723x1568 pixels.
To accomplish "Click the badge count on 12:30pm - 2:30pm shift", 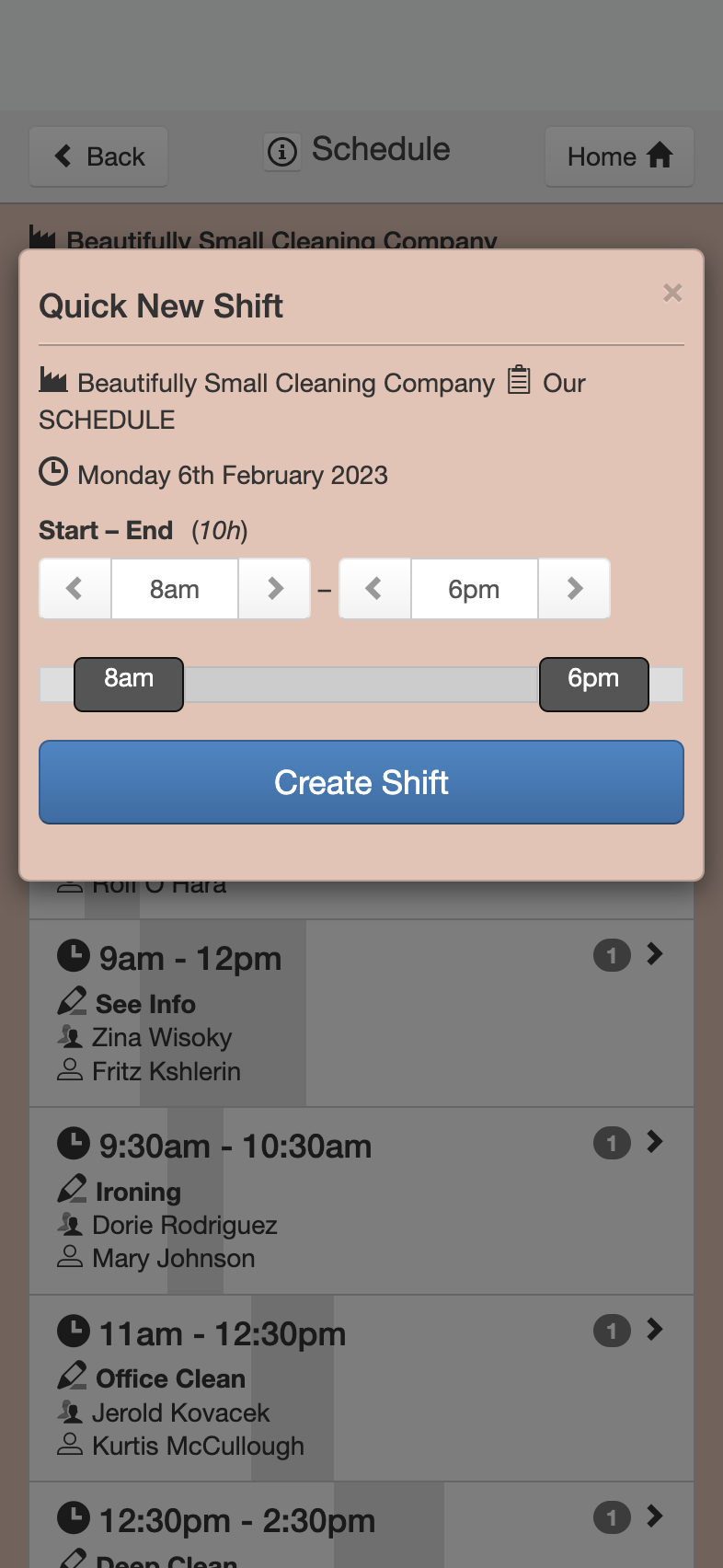I will coord(612,1517).
